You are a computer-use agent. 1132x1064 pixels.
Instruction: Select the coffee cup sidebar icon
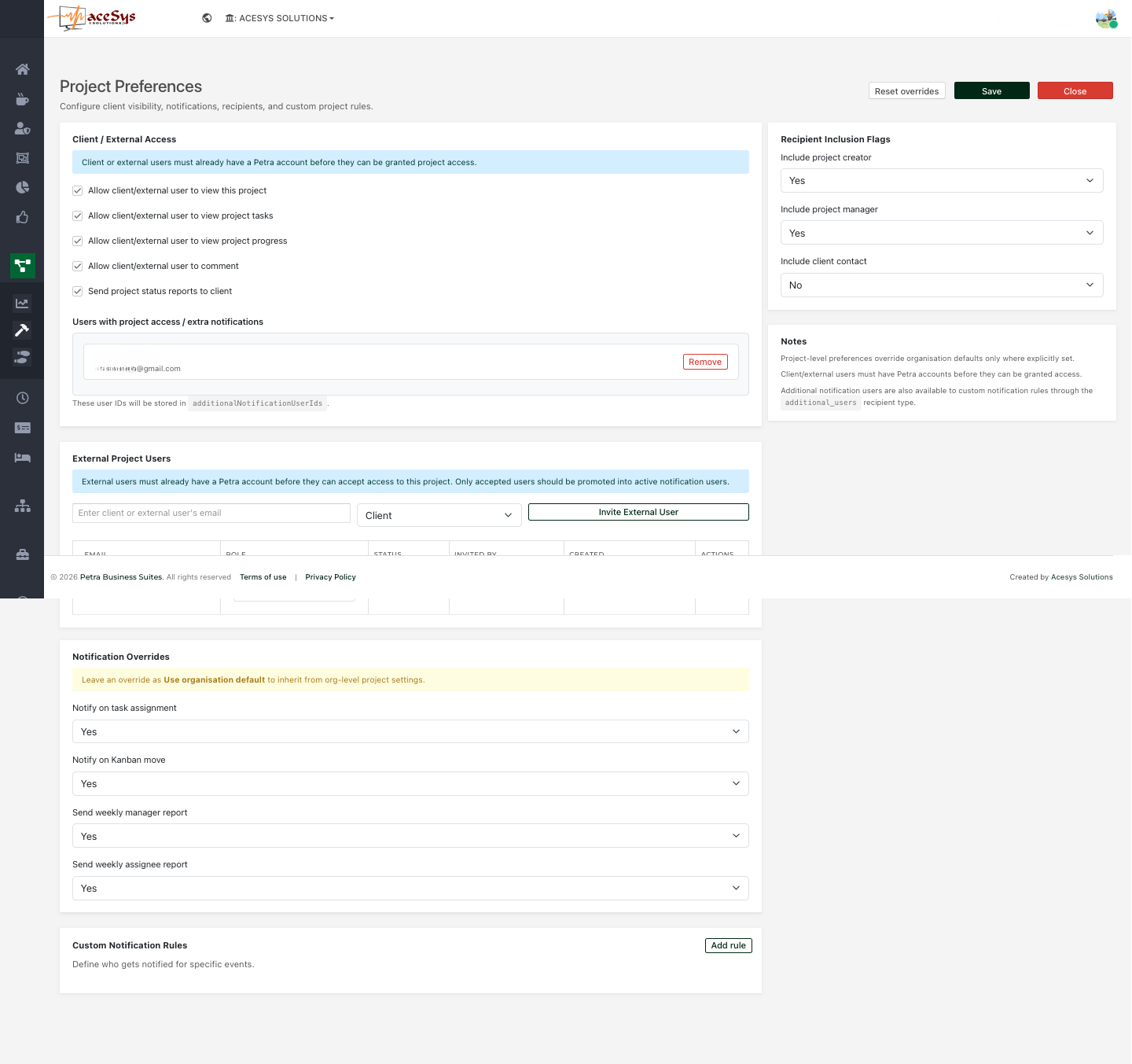click(22, 99)
